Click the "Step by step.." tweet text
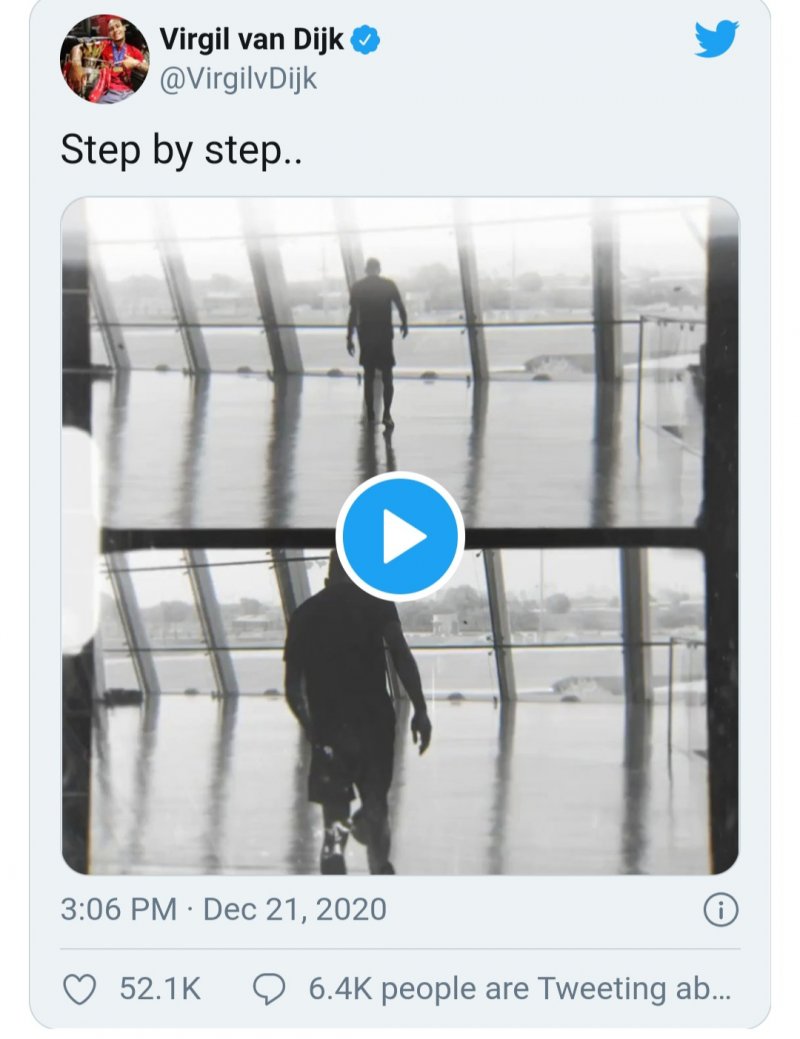Image resolution: width=800 pixels, height=1039 pixels. 181,150
